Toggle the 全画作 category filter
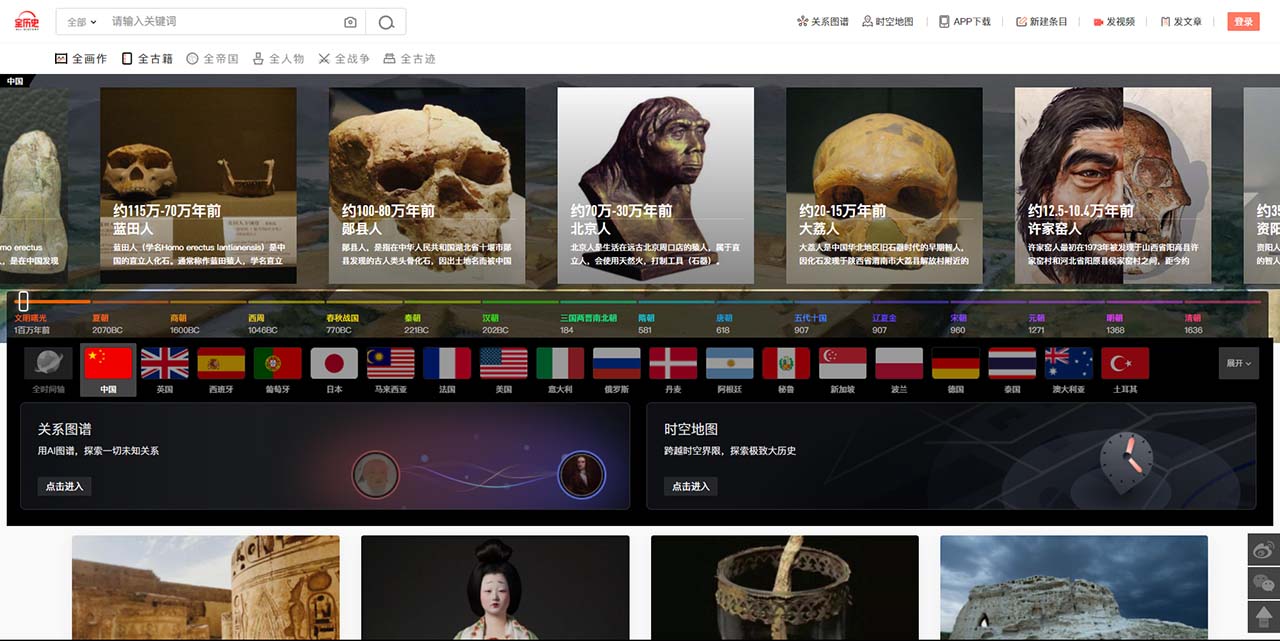This screenshot has height=641, width=1280. coord(81,59)
